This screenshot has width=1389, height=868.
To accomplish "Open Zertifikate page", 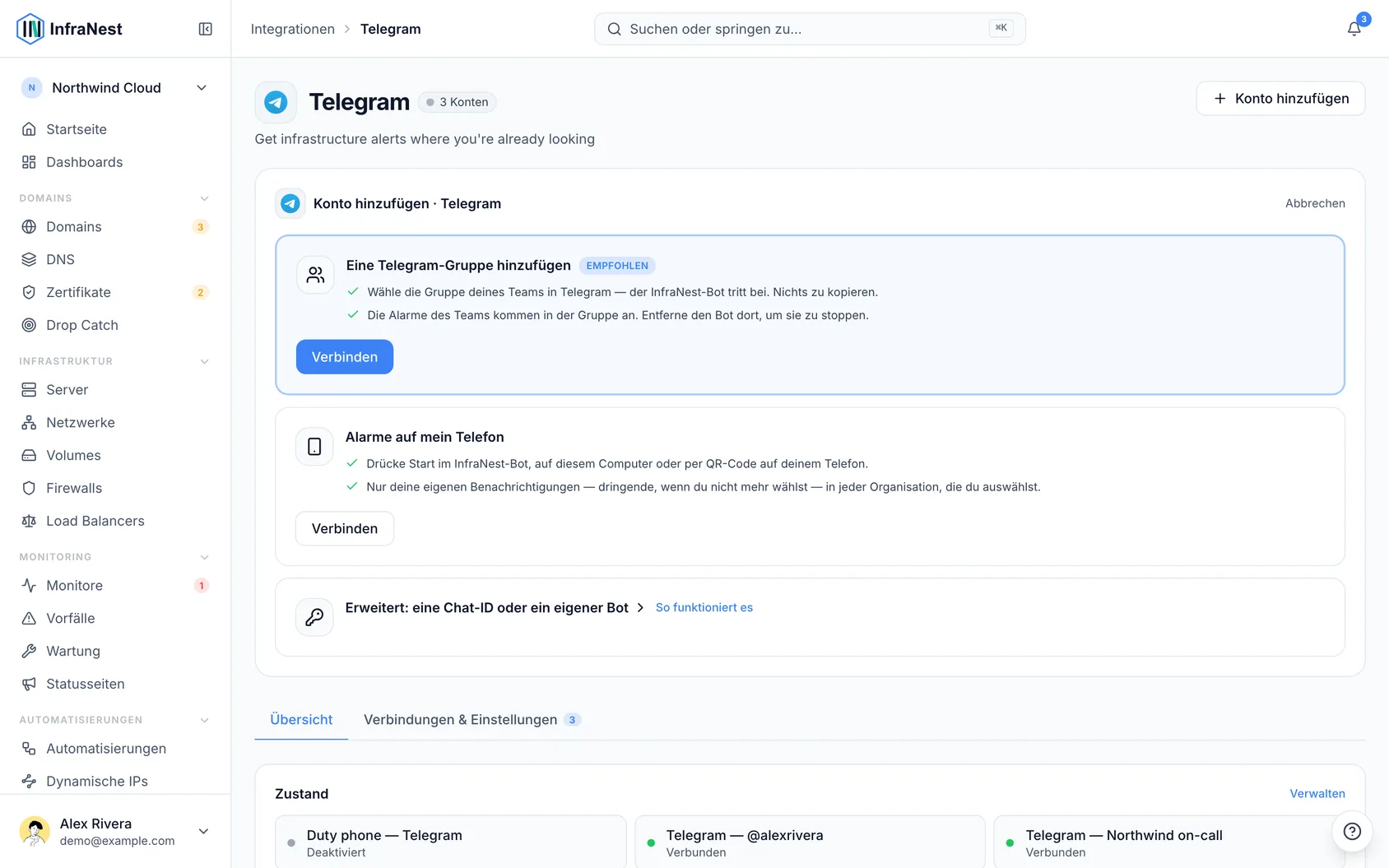I will point(115,292).
